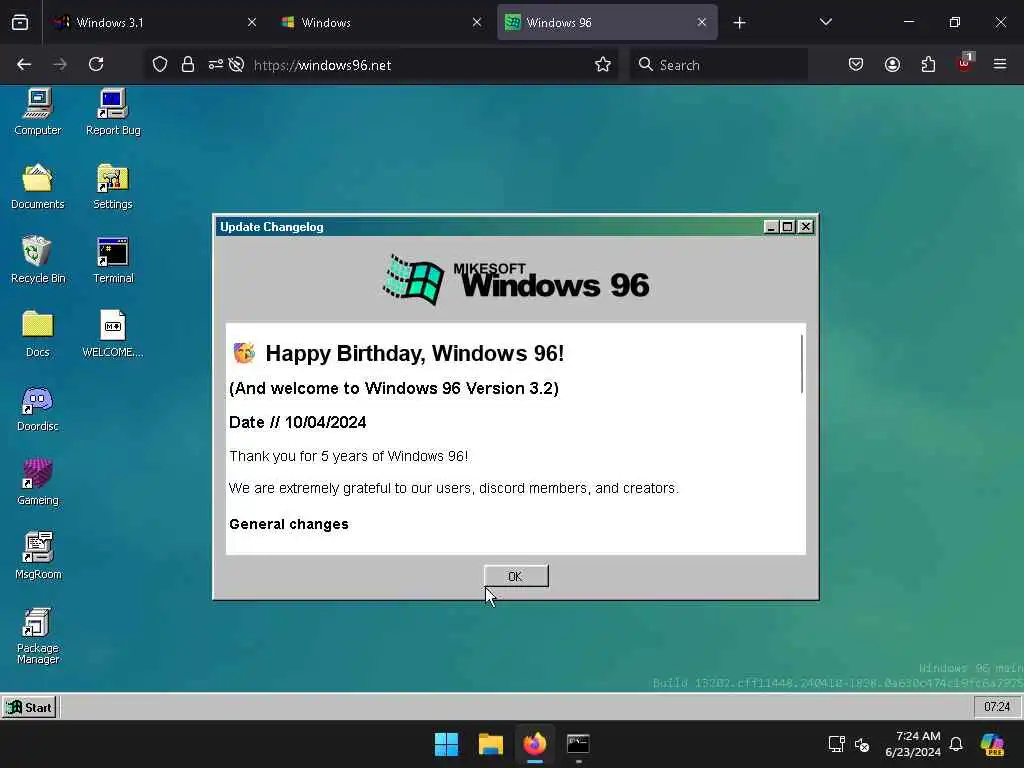Screen dimensions: 1024x768
Task: Open the Firefox application menu
Action: click(1000, 64)
